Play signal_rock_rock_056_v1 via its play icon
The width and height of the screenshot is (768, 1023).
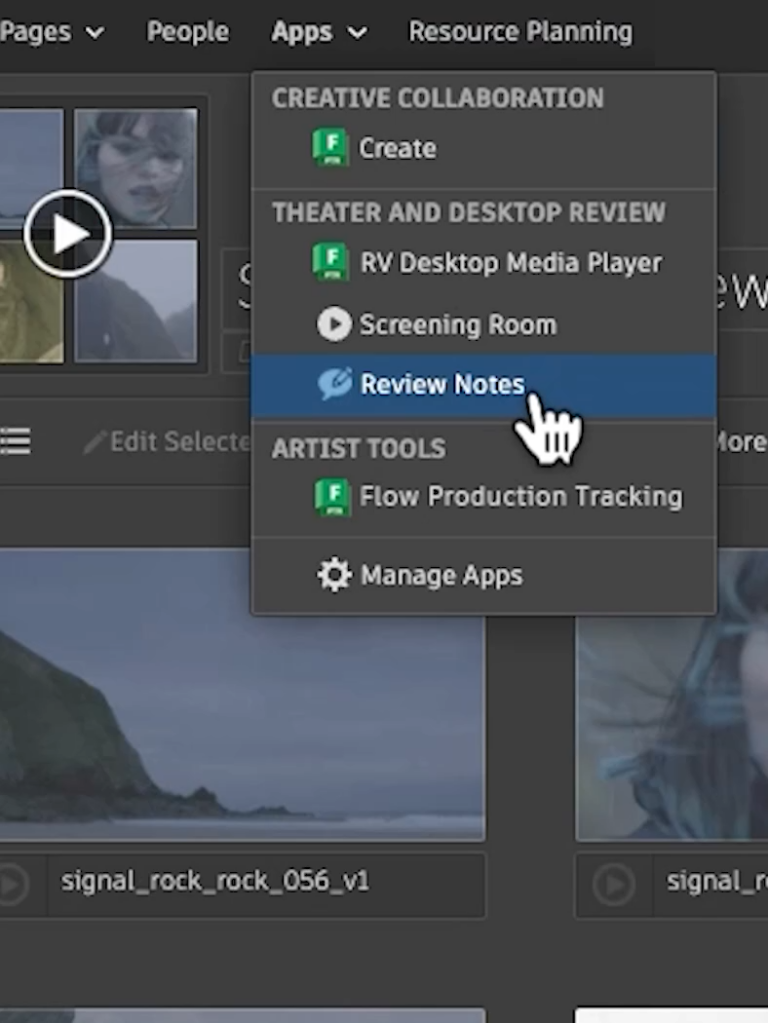[x=13, y=884]
